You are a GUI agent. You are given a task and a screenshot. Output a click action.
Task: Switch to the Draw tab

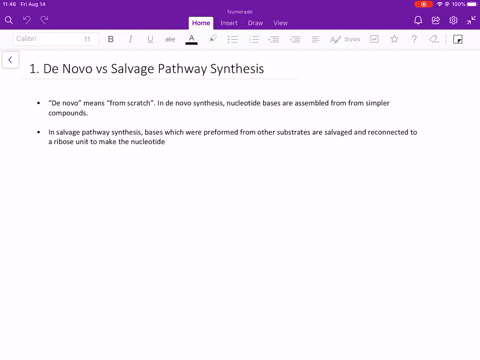[255, 23]
